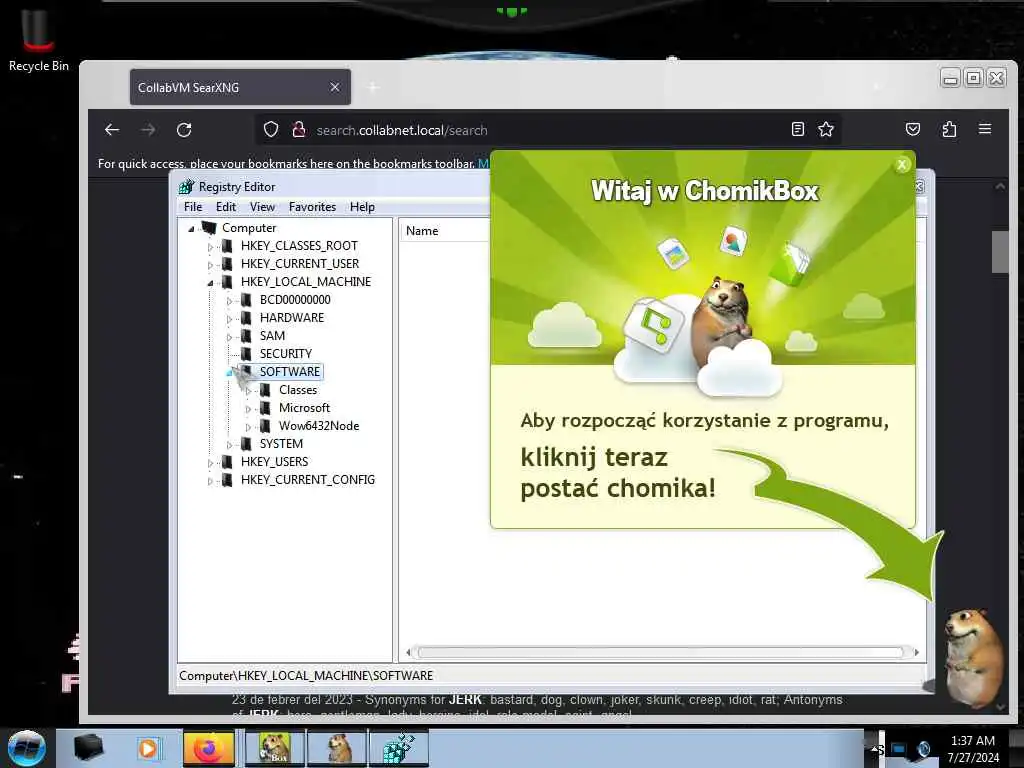Expand HKEY_USERS key
Image resolution: width=1024 pixels, height=768 pixels.
(x=210, y=462)
